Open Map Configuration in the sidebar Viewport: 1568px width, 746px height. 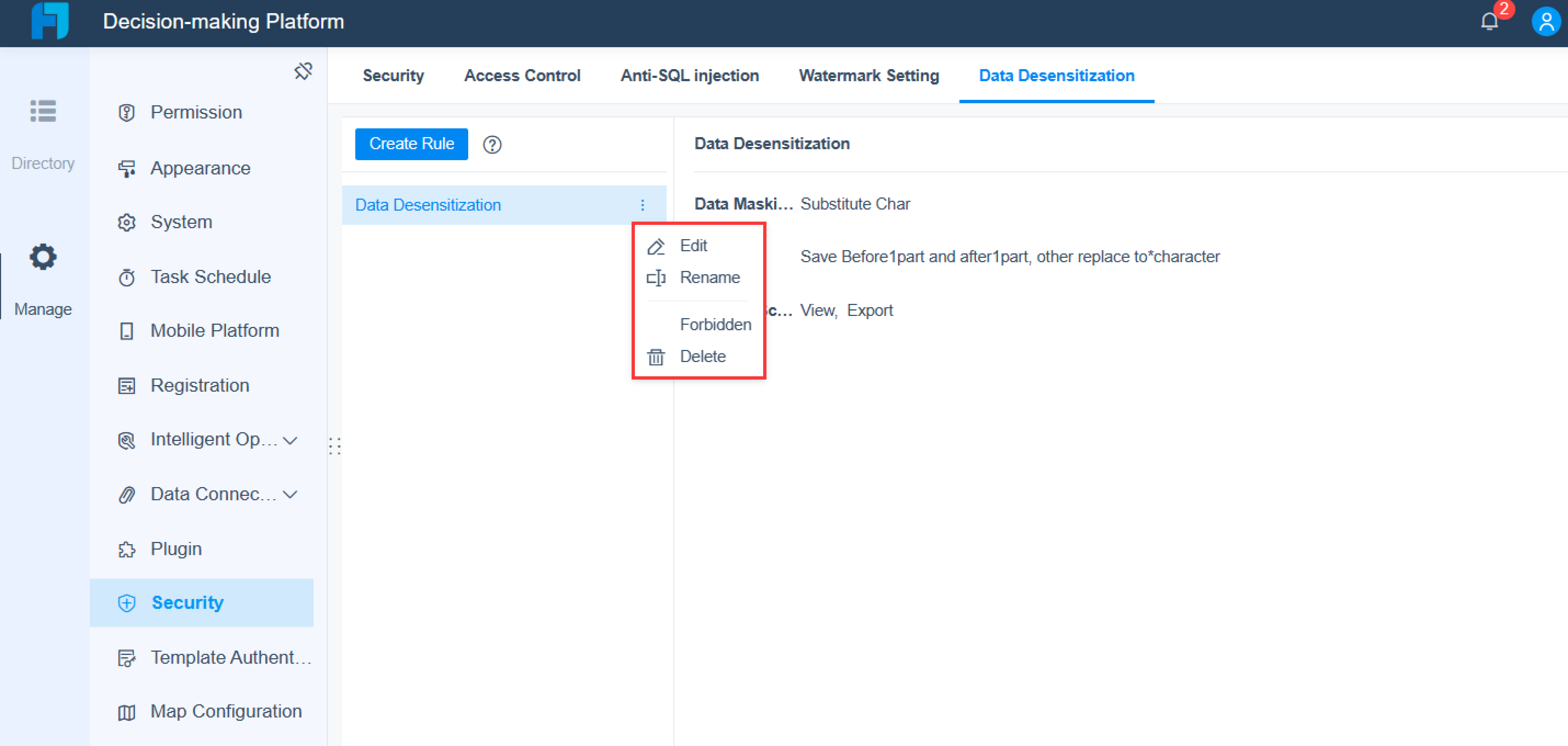click(x=225, y=711)
